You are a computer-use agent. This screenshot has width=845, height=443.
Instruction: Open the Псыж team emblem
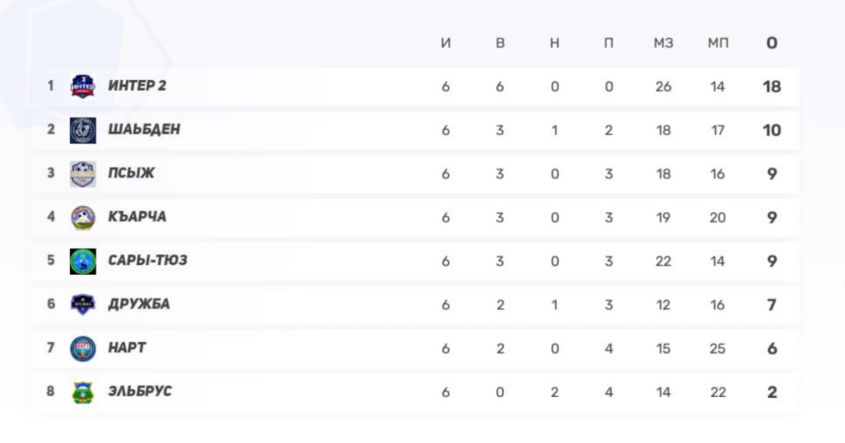click(x=82, y=174)
